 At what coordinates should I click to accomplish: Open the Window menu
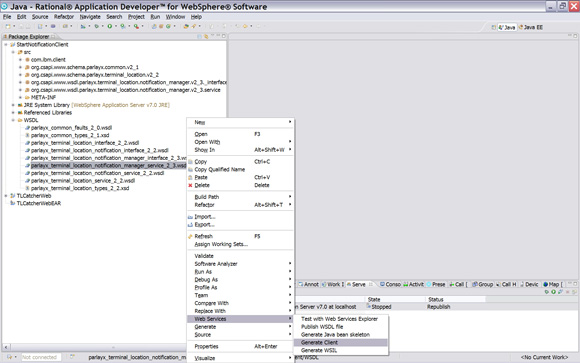tap(175, 17)
